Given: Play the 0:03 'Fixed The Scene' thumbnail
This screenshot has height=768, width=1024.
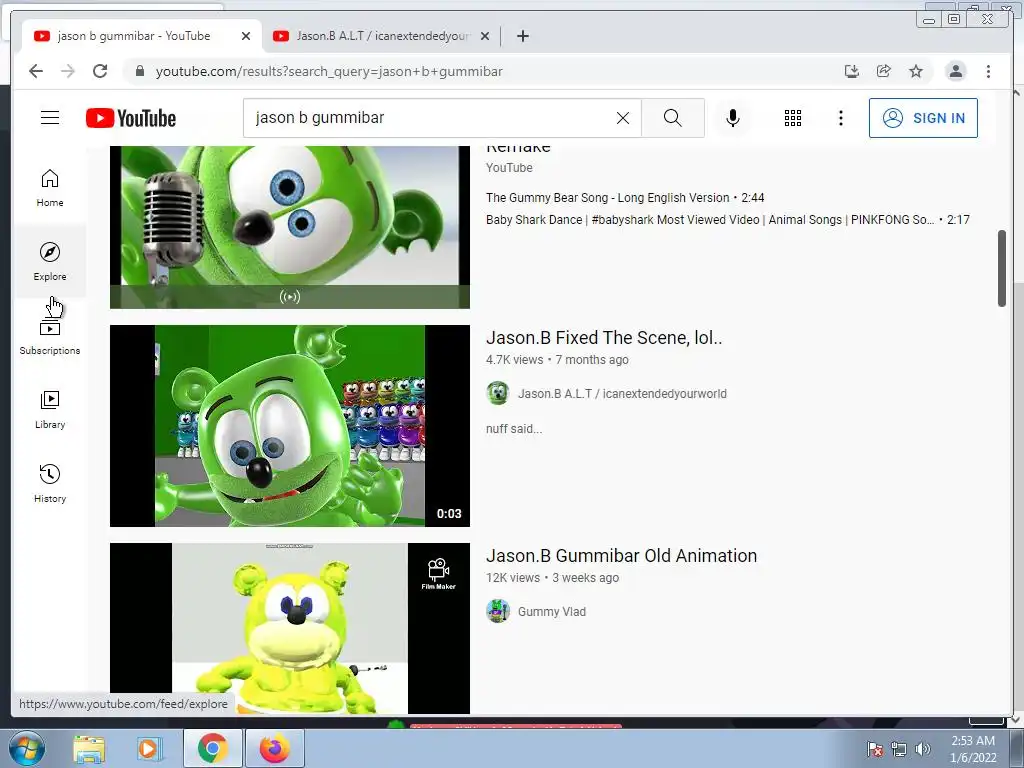Looking at the screenshot, I should tap(289, 426).
